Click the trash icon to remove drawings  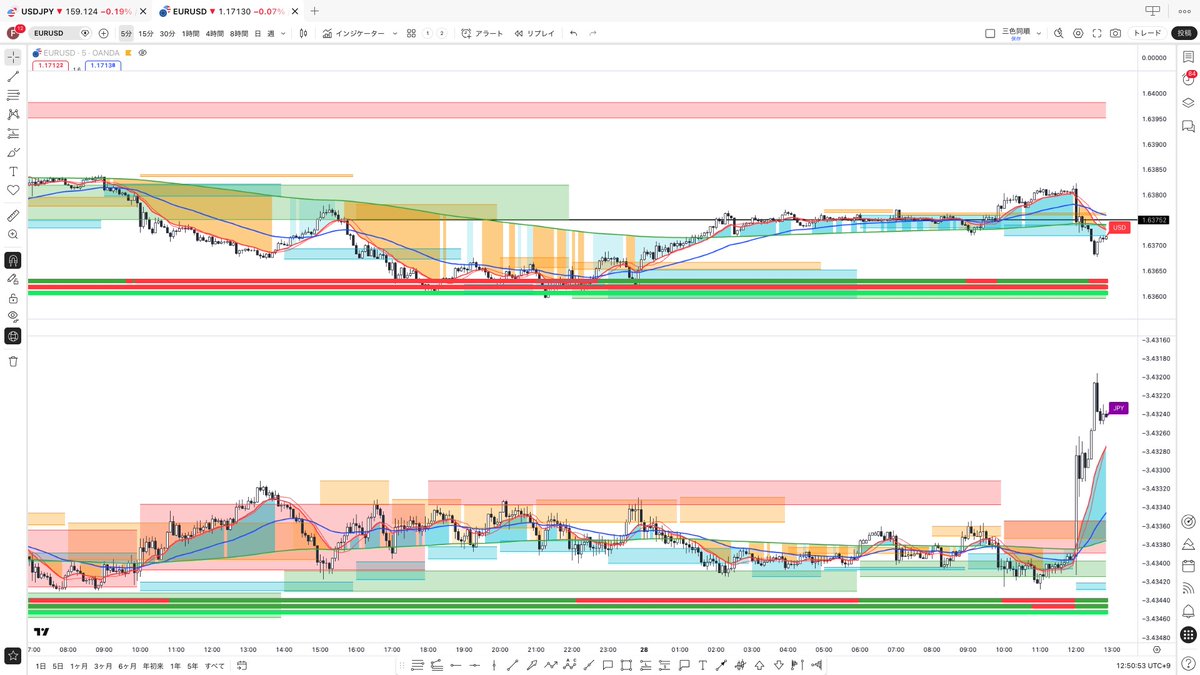click(13, 361)
